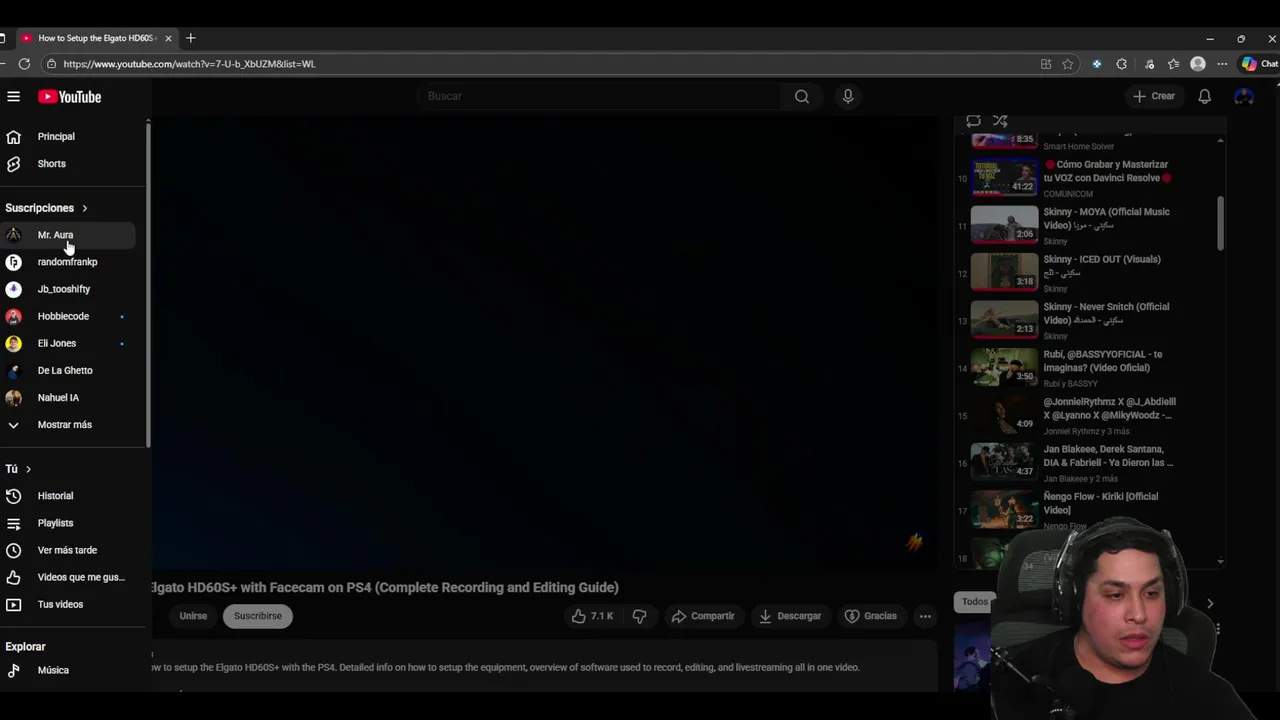Image resolution: width=1280 pixels, height=720 pixels.
Task: Click Descargar download button
Action: 790,616
